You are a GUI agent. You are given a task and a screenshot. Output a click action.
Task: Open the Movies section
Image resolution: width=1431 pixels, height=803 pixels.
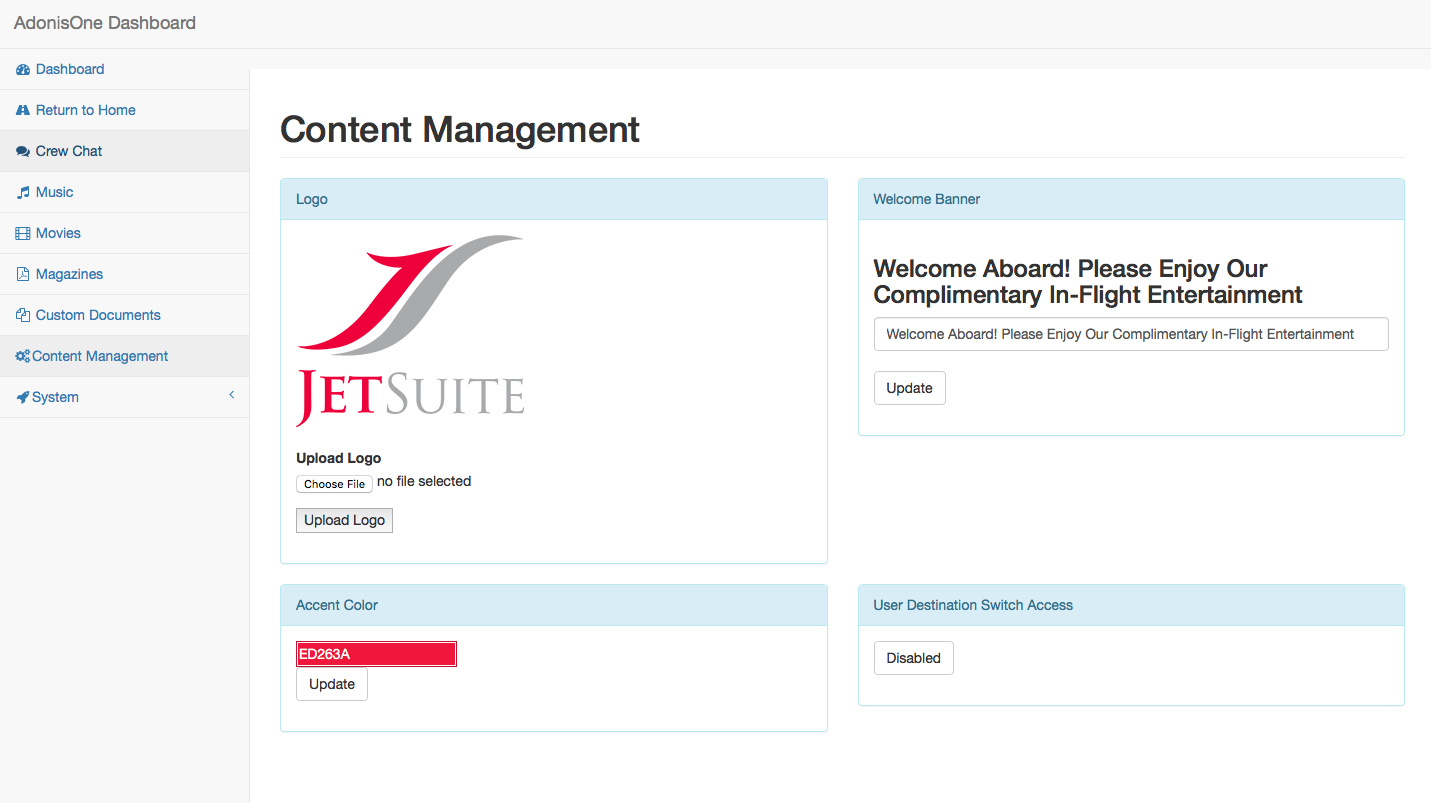(x=124, y=233)
